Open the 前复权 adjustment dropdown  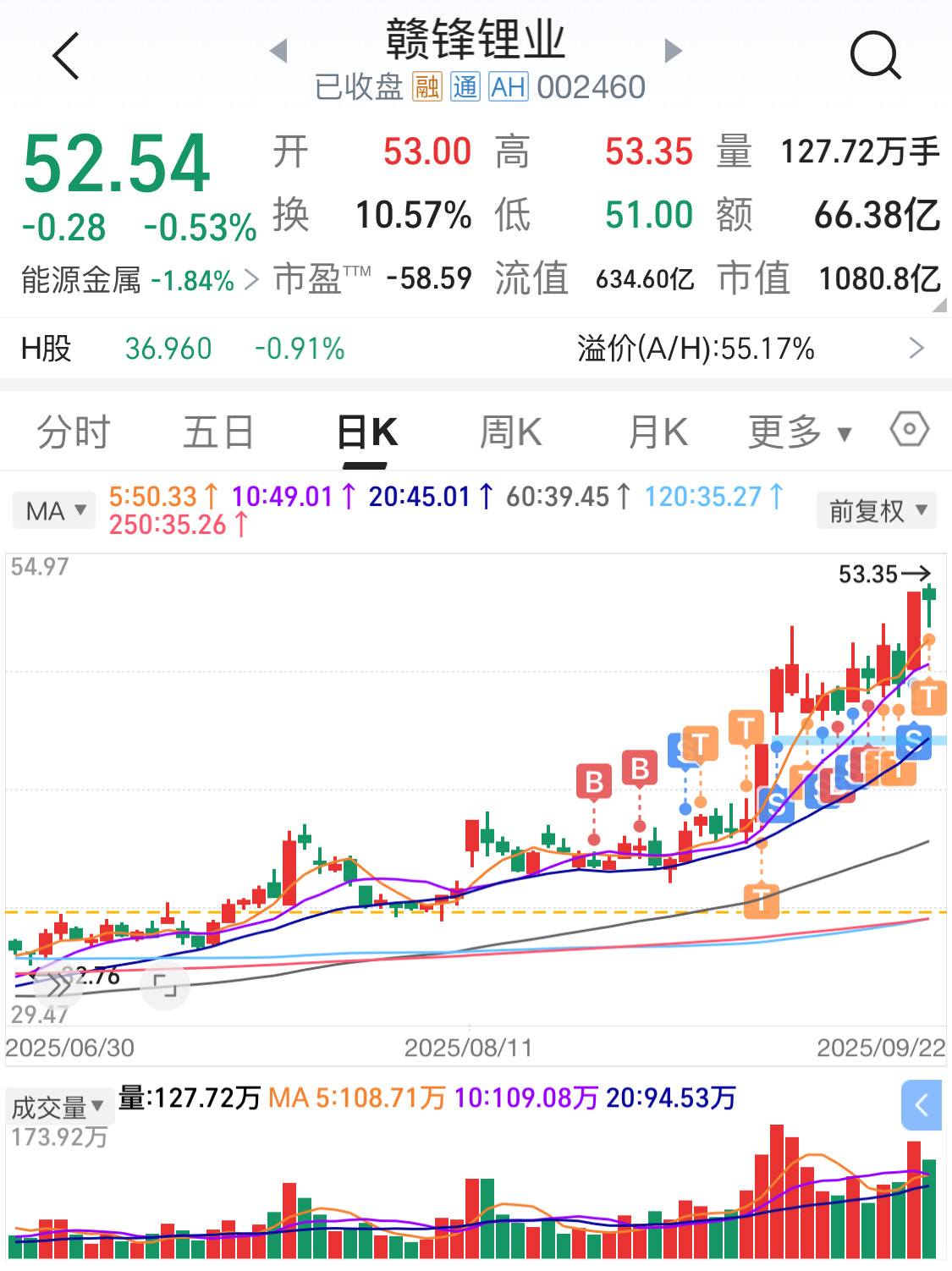[877, 510]
